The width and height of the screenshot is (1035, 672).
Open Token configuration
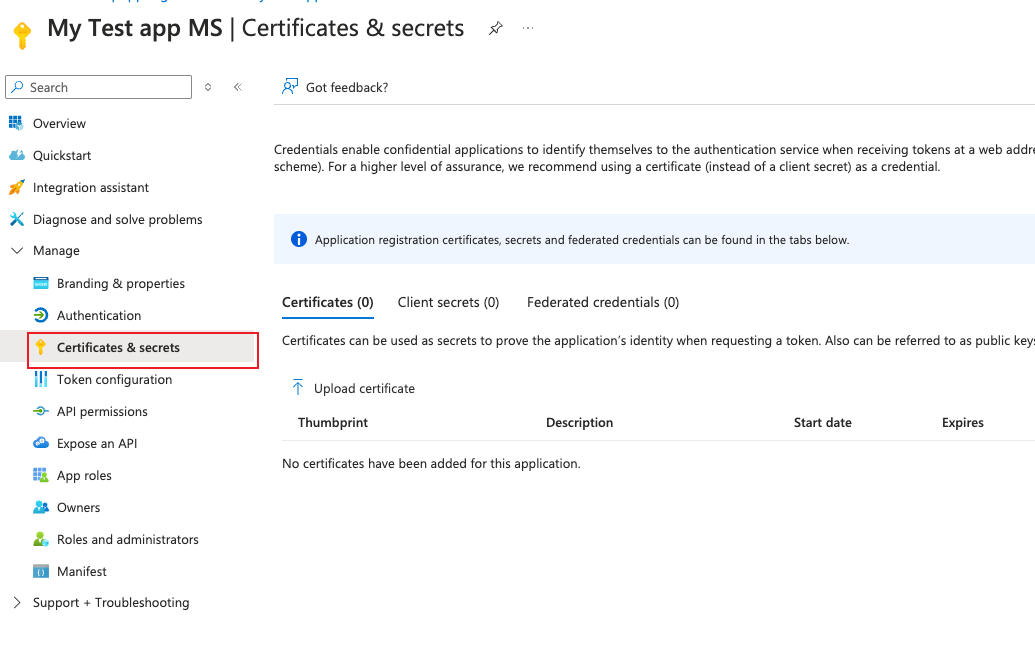coord(114,380)
